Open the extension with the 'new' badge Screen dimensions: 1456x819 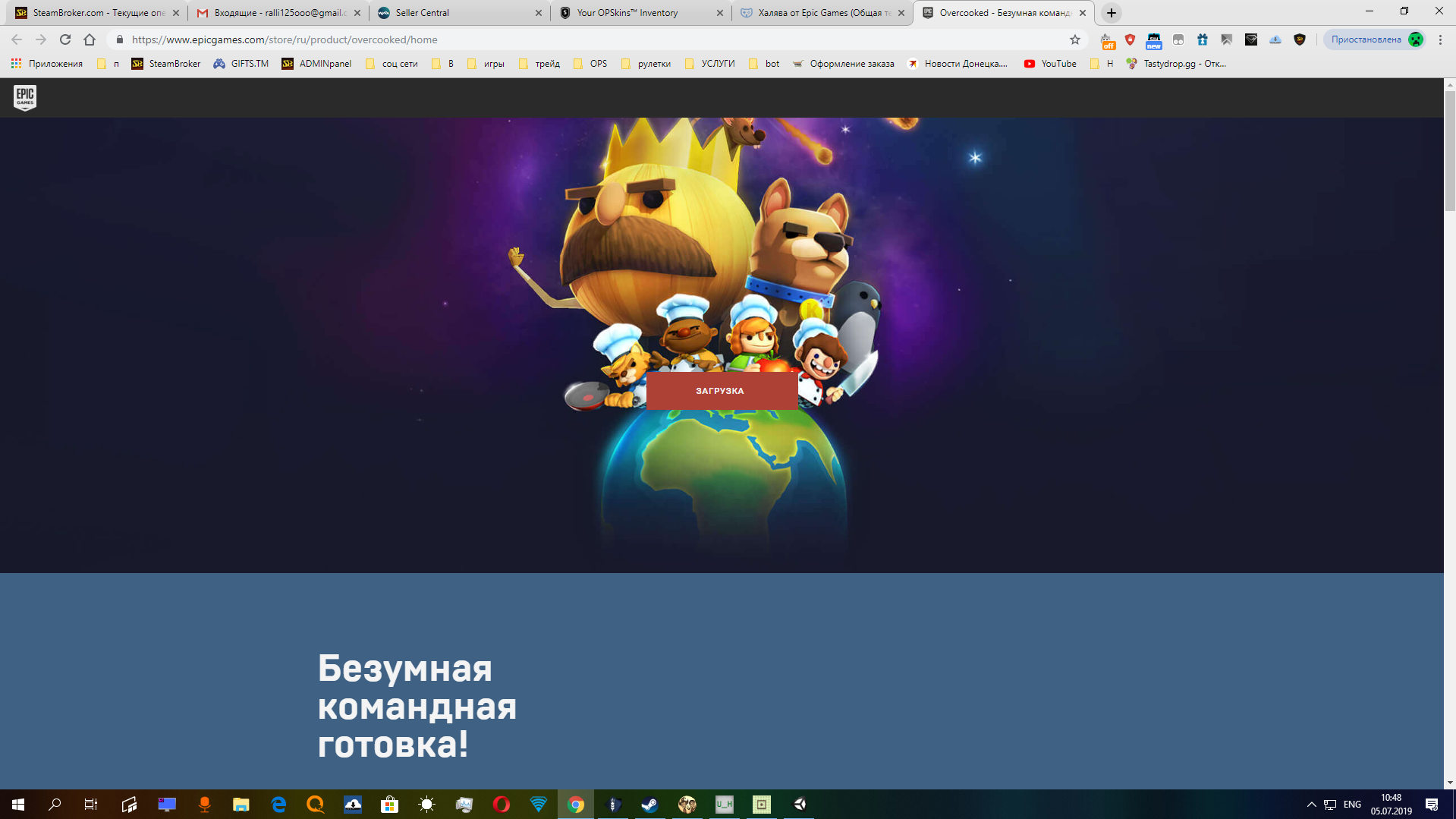[1153, 40]
